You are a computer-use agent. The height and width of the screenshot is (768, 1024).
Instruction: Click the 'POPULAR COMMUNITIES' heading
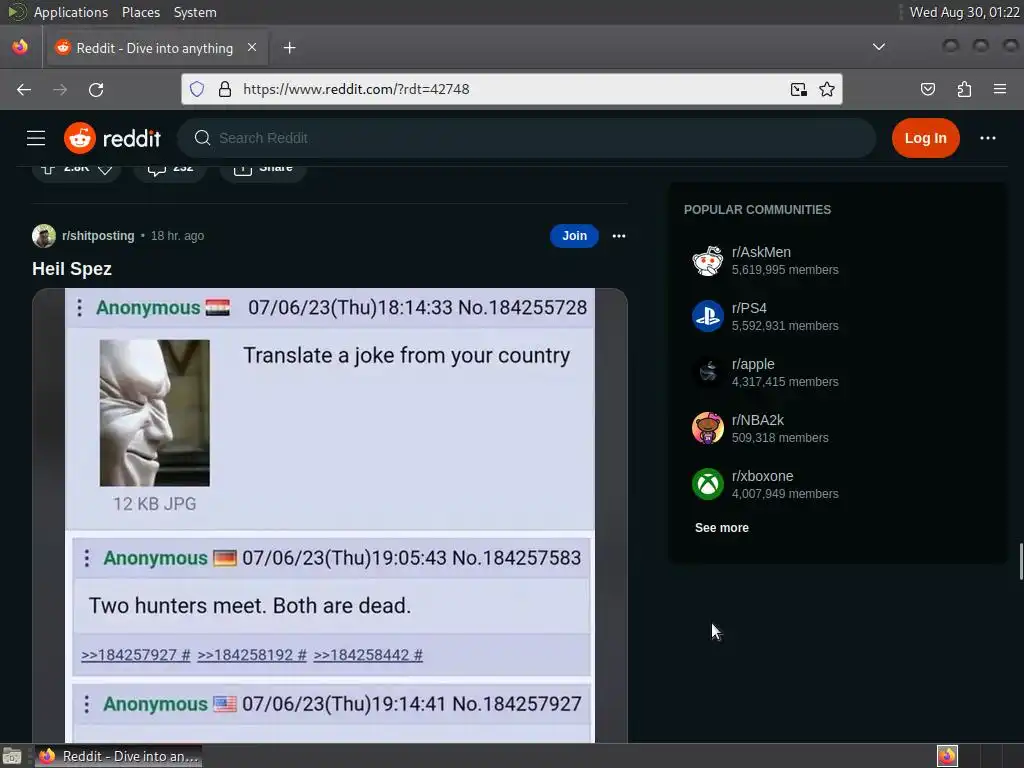(757, 210)
